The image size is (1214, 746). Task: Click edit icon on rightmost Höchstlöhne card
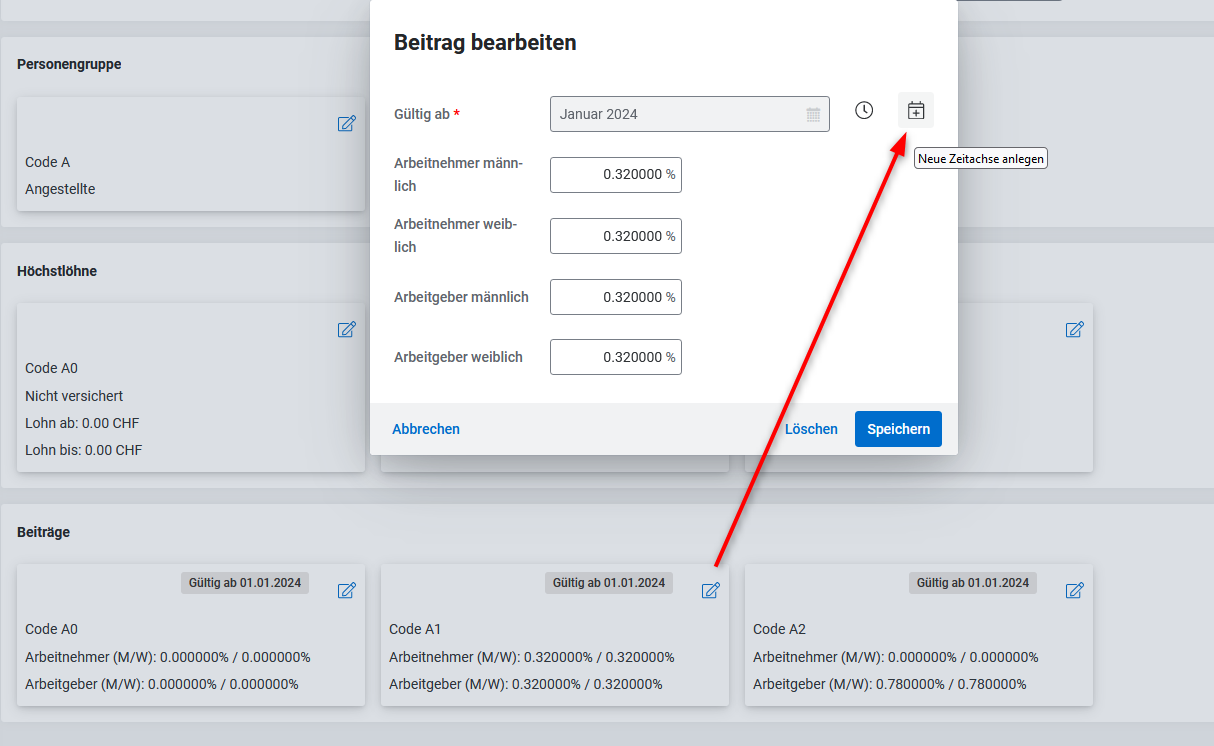(x=1074, y=330)
